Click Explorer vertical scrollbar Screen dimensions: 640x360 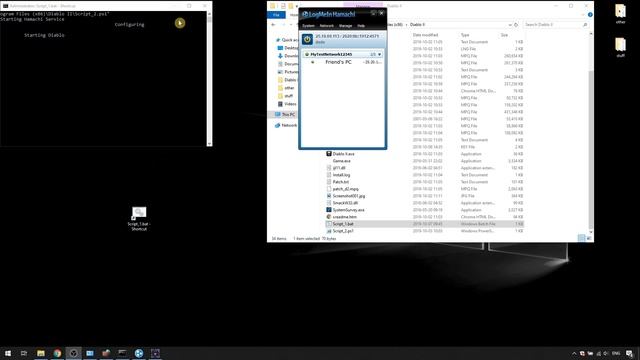(591, 149)
